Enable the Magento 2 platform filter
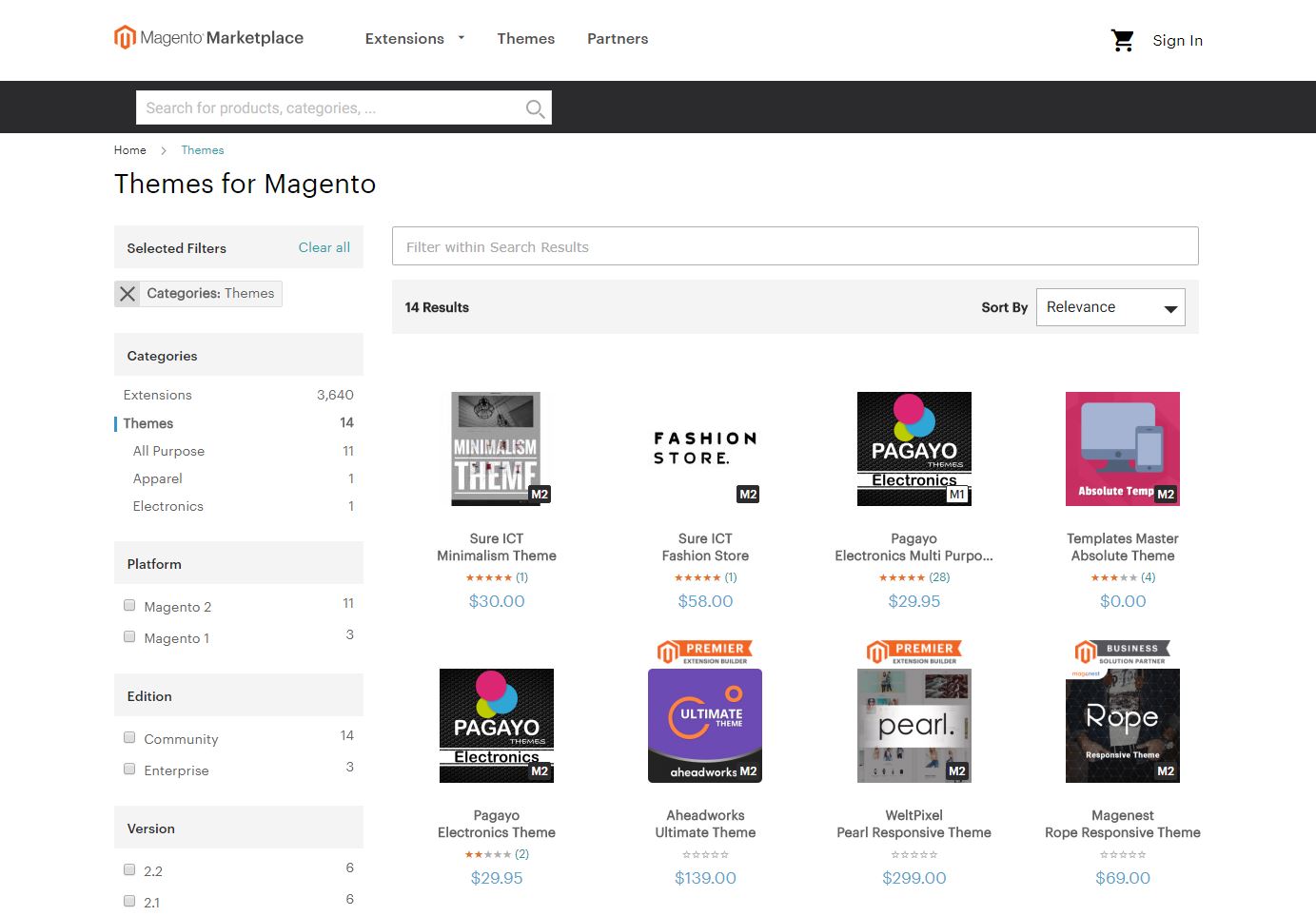Viewport: 1316px width, 916px height. pyautogui.click(x=129, y=605)
